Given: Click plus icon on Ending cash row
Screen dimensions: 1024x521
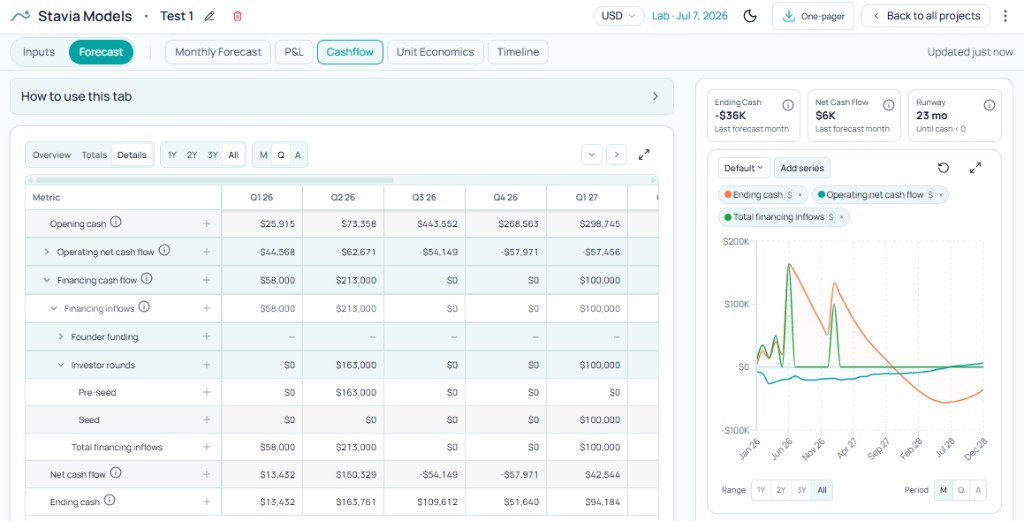Looking at the screenshot, I should pos(206,502).
